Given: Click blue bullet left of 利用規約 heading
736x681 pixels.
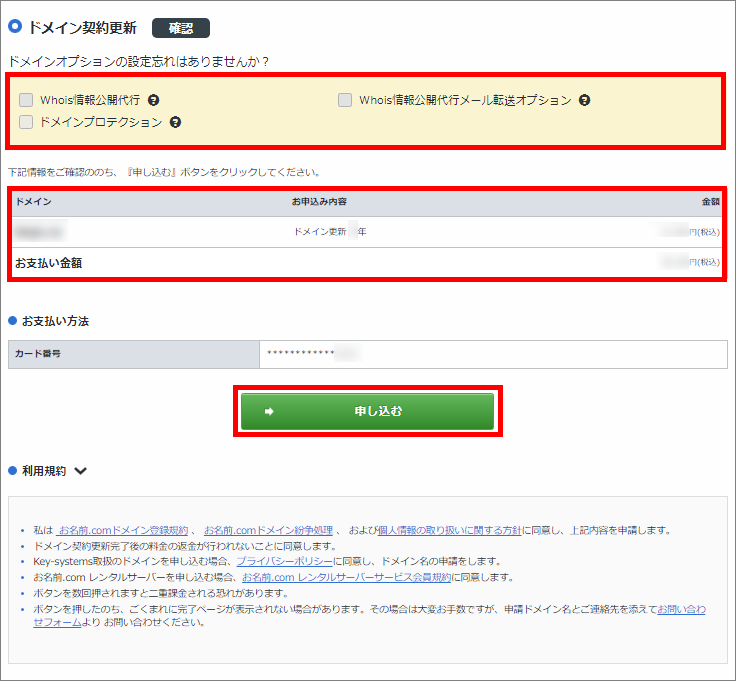Looking at the screenshot, I should [x=13, y=470].
